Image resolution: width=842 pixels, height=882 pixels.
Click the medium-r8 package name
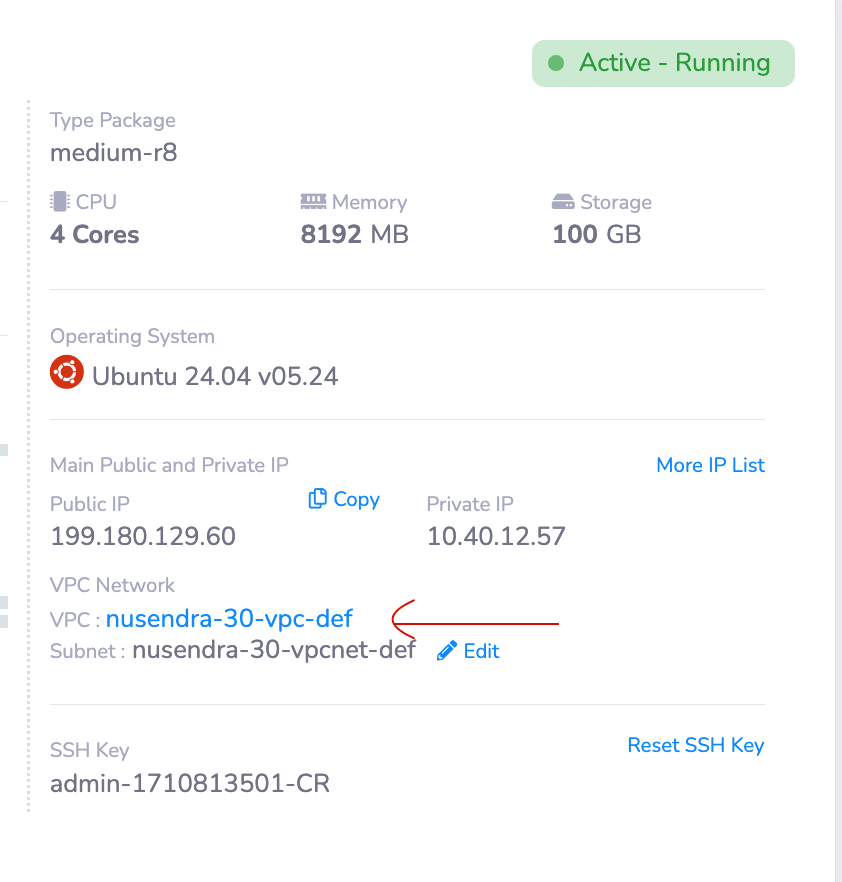(x=114, y=153)
